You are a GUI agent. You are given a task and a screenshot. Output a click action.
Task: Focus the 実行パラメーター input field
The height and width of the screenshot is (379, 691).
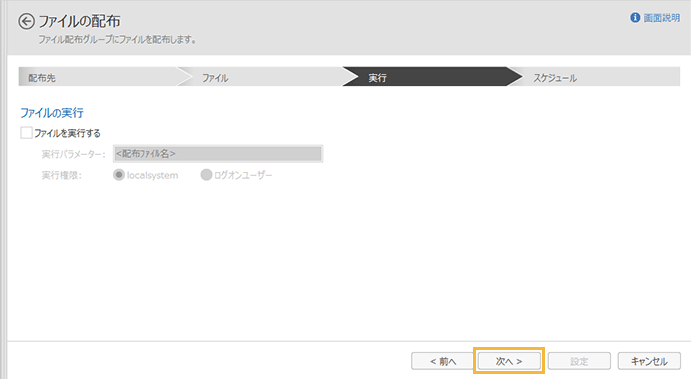coord(218,154)
